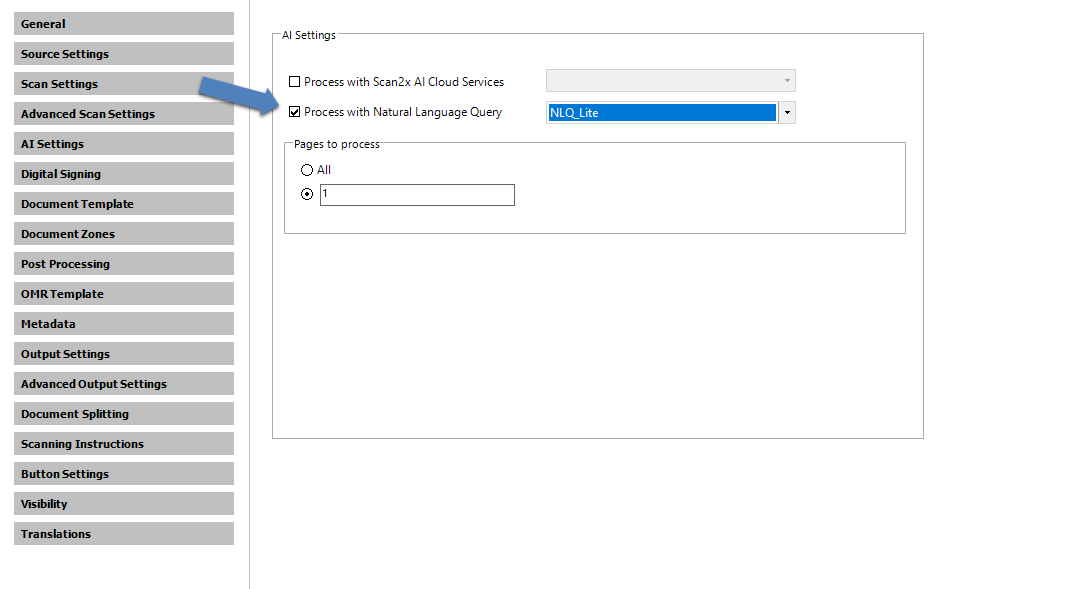
Task: Select the All pages radio button
Action: tap(307, 170)
